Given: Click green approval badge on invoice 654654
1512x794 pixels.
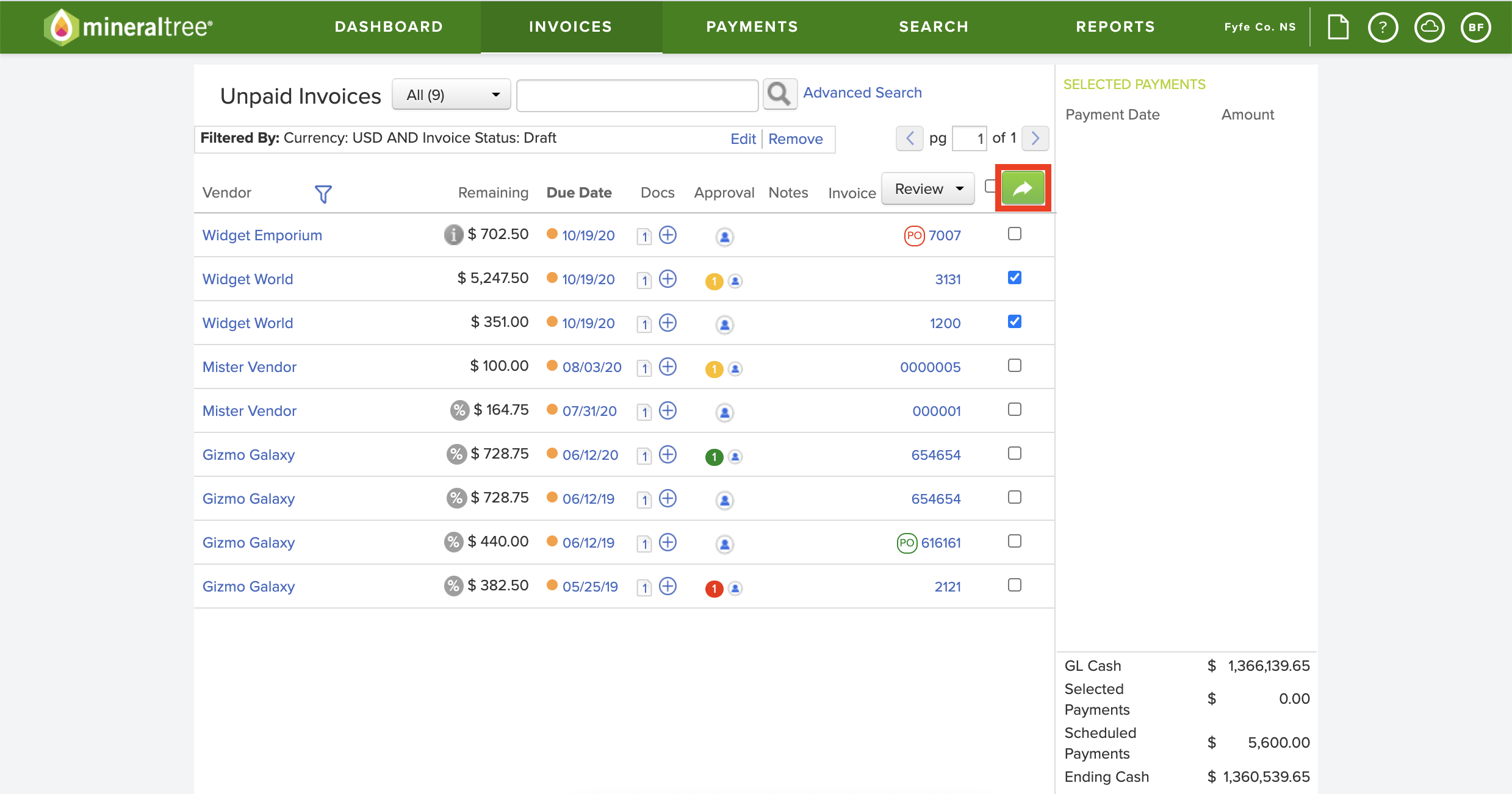Looking at the screenshot, I should (714, 457).
